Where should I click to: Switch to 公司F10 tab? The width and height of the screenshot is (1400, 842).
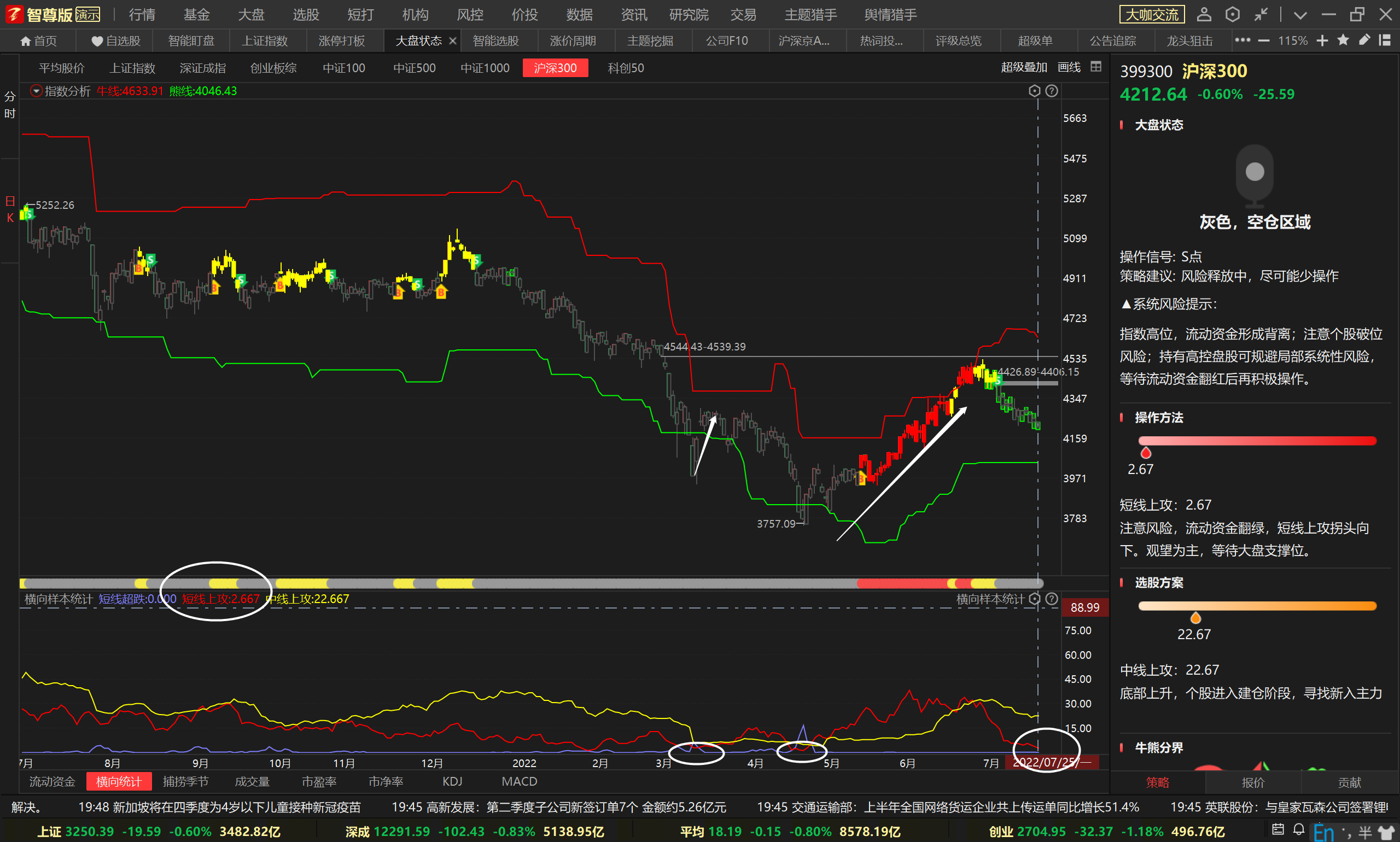point(726,41)
